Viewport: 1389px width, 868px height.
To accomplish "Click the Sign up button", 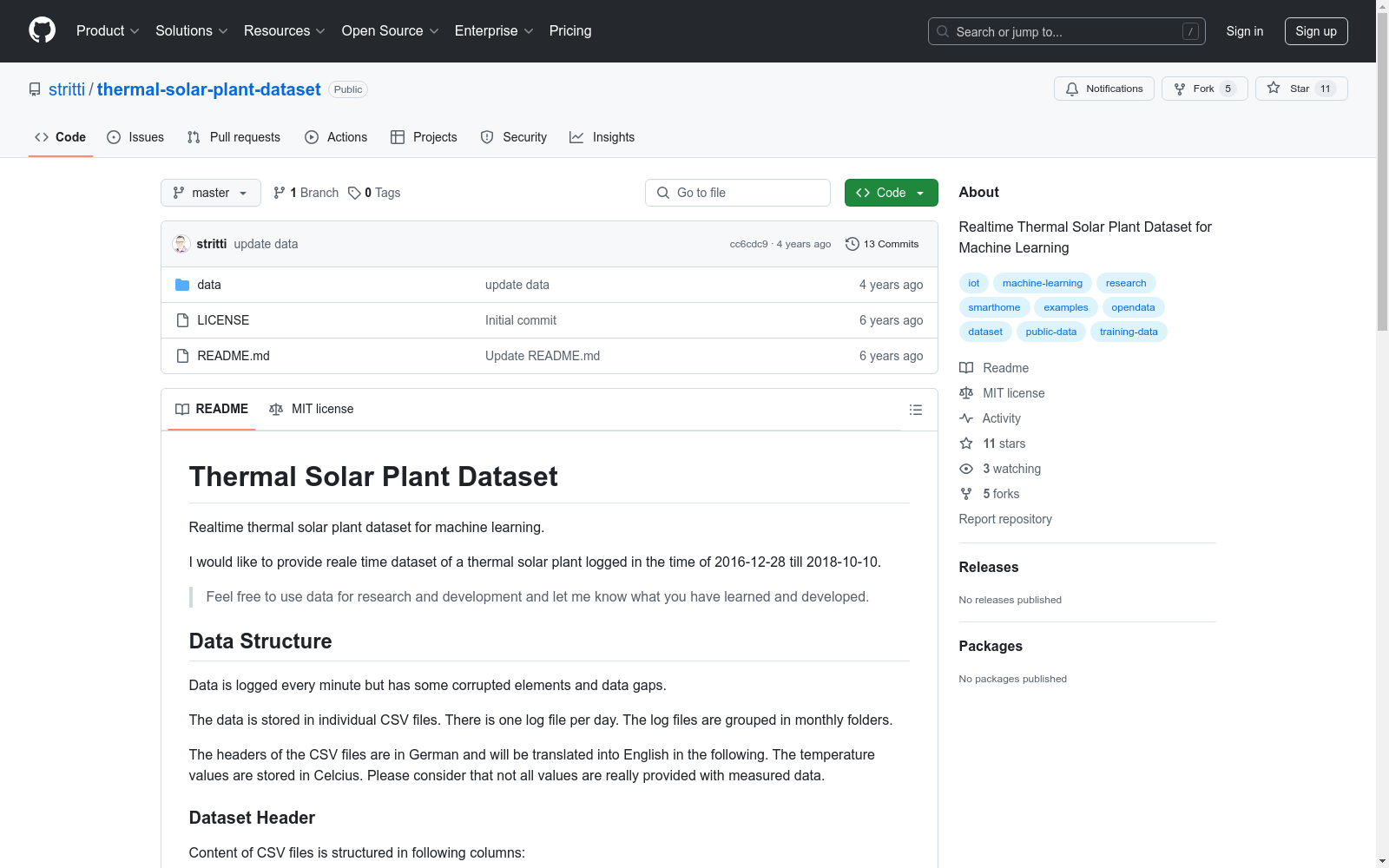I will pyautogui.click(x=1316, y=31).
